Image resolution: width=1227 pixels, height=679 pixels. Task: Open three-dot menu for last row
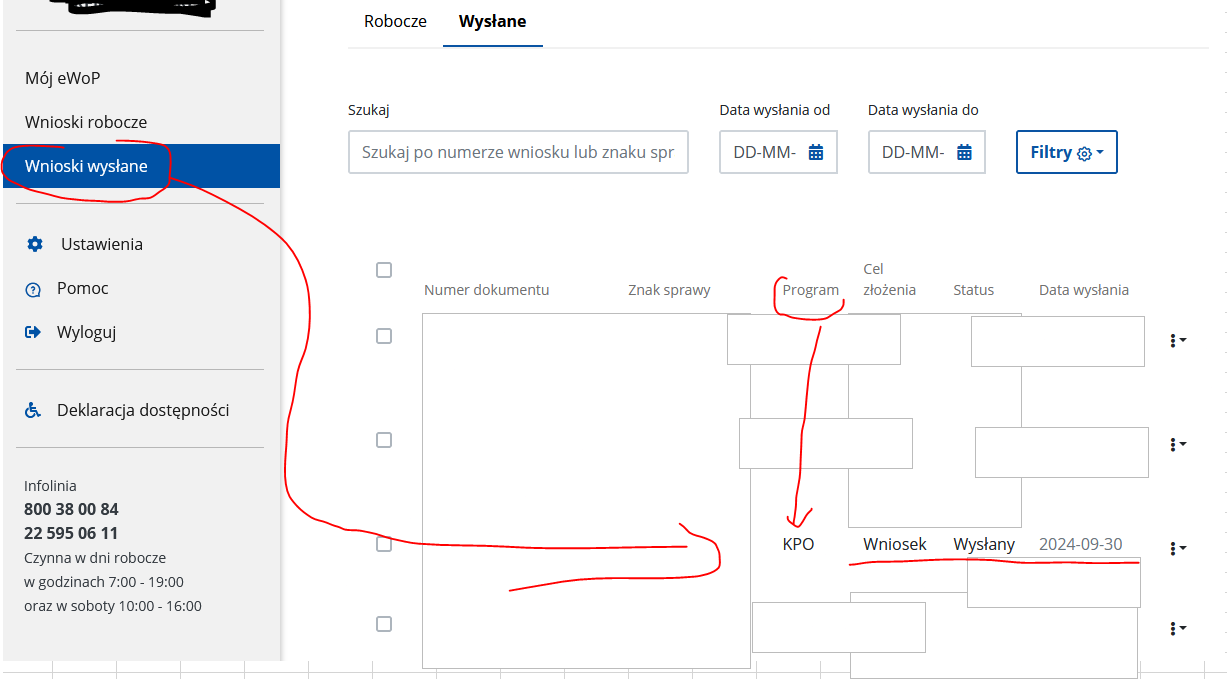[1176, 628]
